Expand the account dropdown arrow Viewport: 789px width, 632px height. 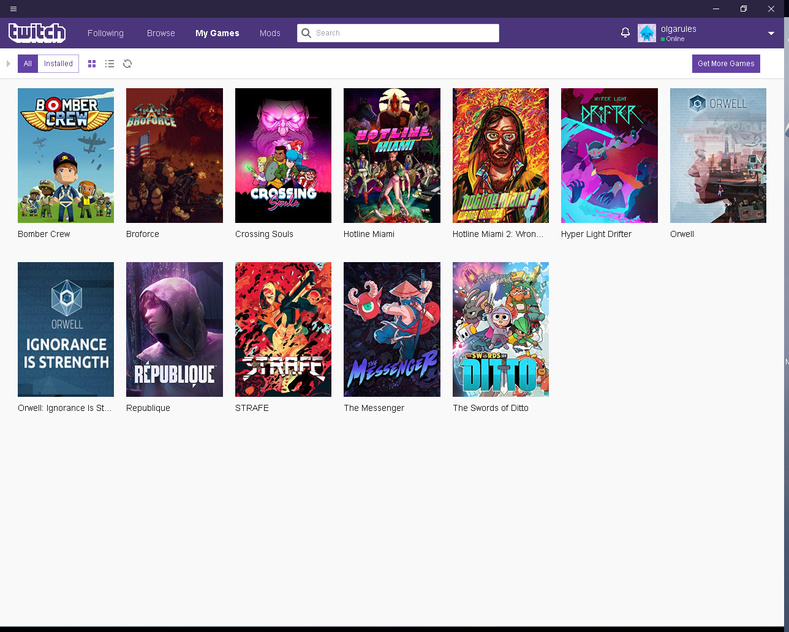pyautogui.click(x=771, y=33)
